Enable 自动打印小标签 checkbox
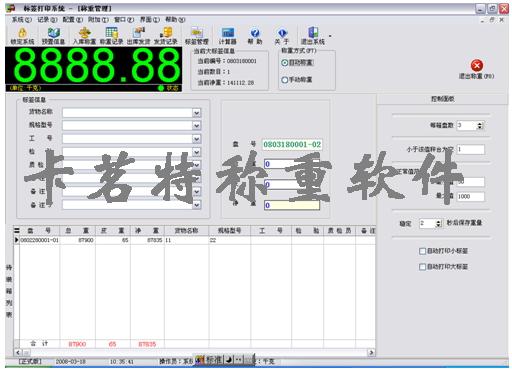The height and width of the screenshot is (369, 512). click(x=422, y=251)
